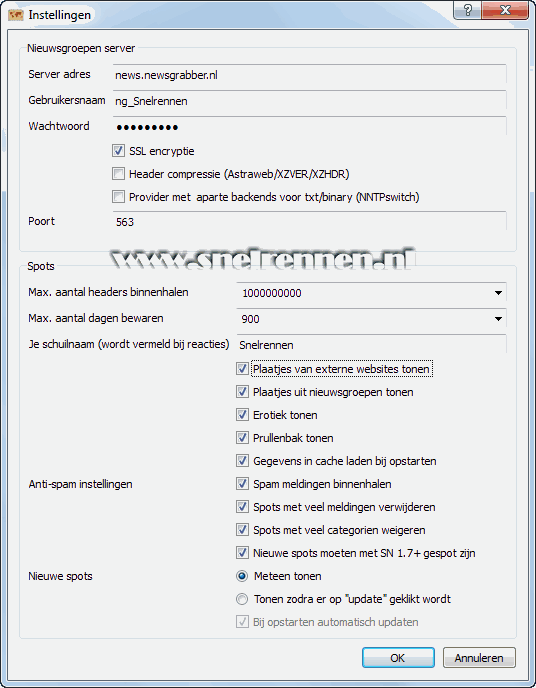
Task: Select the Meteen tonen radio button
Action: click(242, 576)
